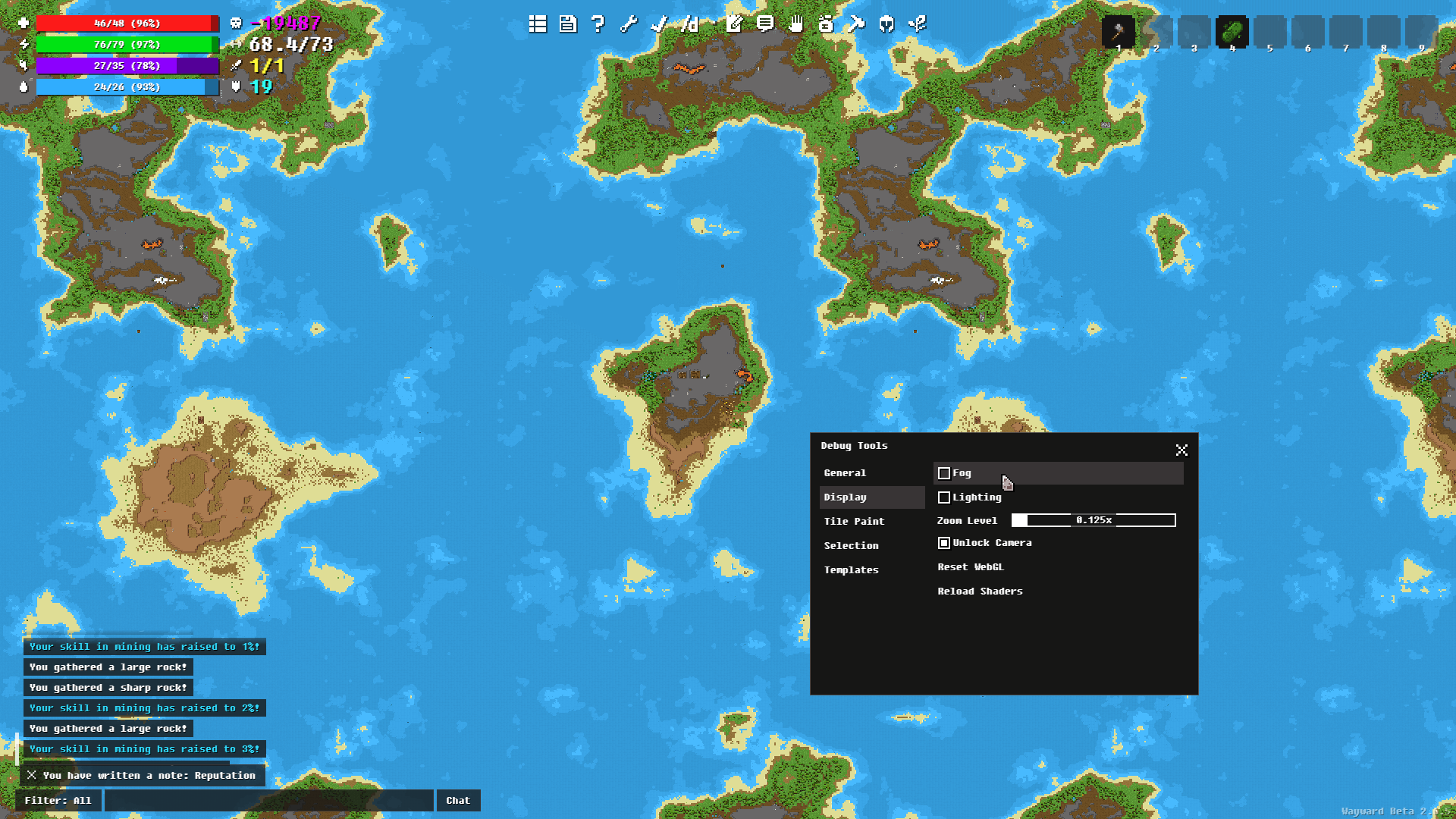Open the messages speech bubble icon
This screenshot has width=1456, height=819.
pyautogui.click(x=765, y=24)
